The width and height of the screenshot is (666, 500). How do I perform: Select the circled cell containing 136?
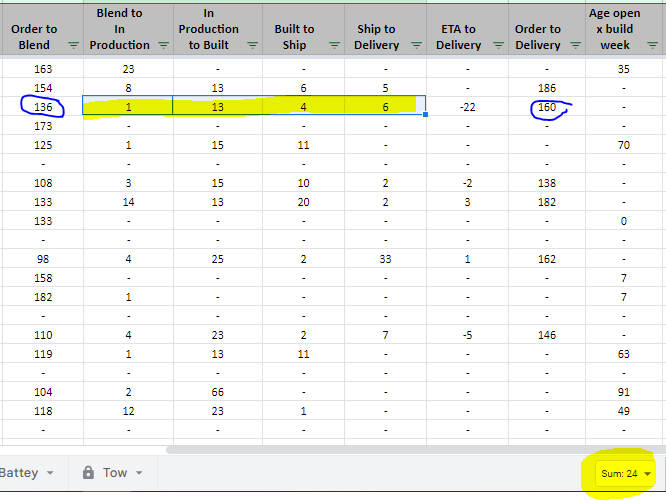click(43, 106)
